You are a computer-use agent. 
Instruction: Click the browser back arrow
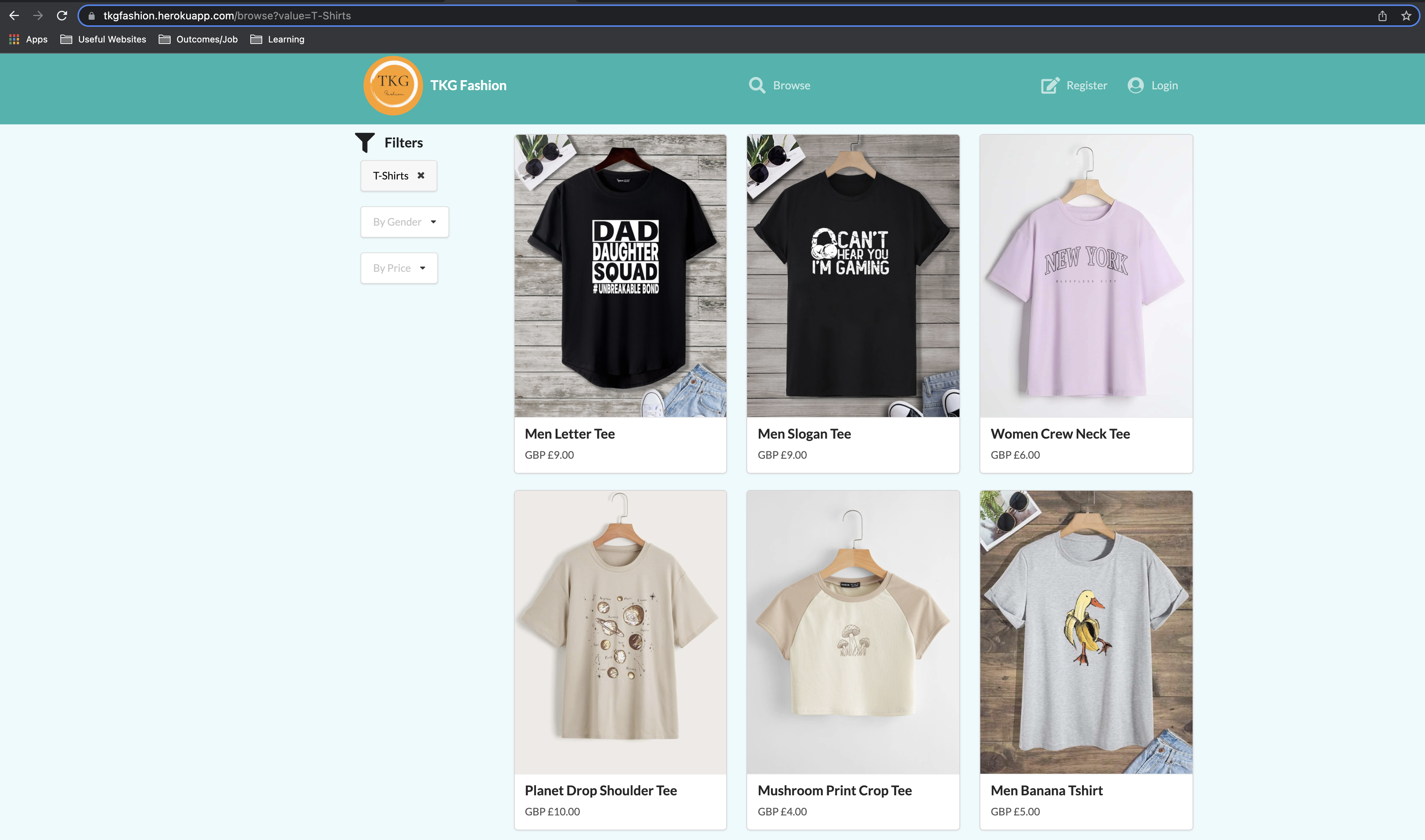click(x=13, y=15)
